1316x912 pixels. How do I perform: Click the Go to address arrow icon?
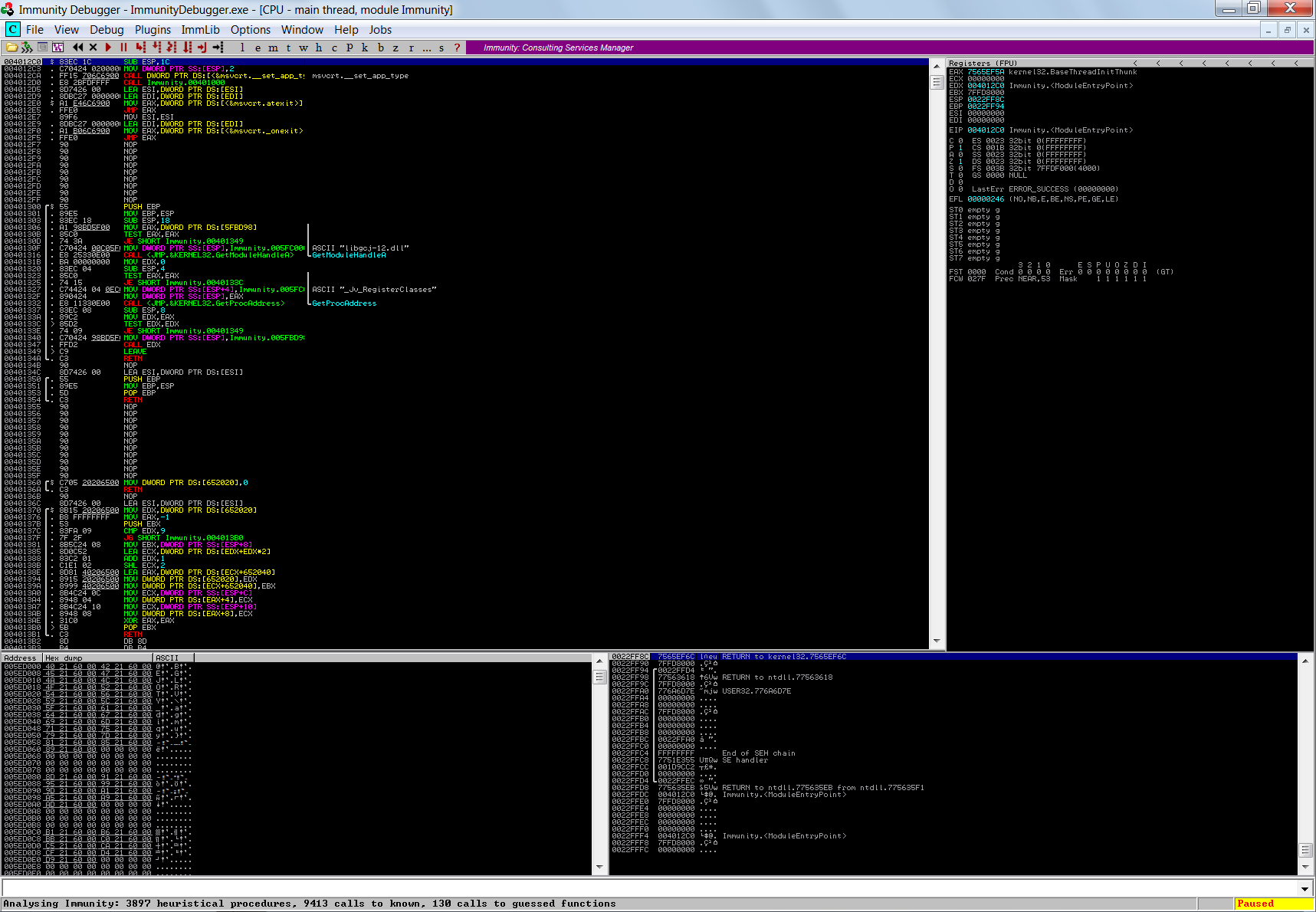click(218, 48)
